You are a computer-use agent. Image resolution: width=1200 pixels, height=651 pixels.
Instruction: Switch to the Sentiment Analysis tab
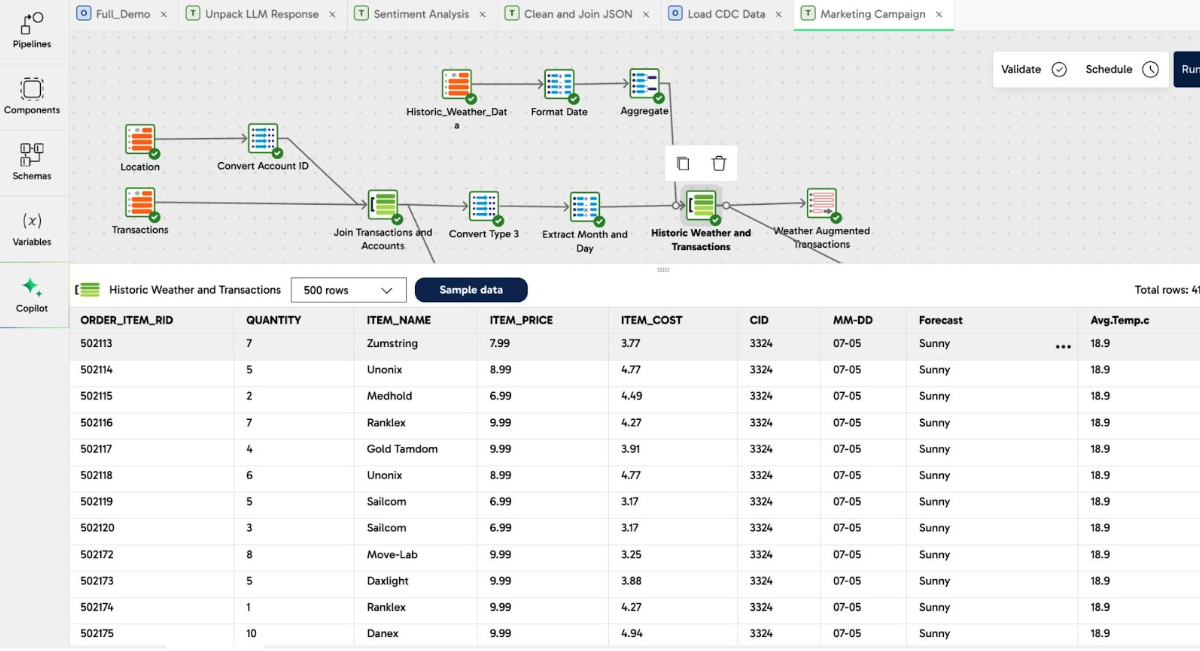pyautogui.click(x=420, y=14)
